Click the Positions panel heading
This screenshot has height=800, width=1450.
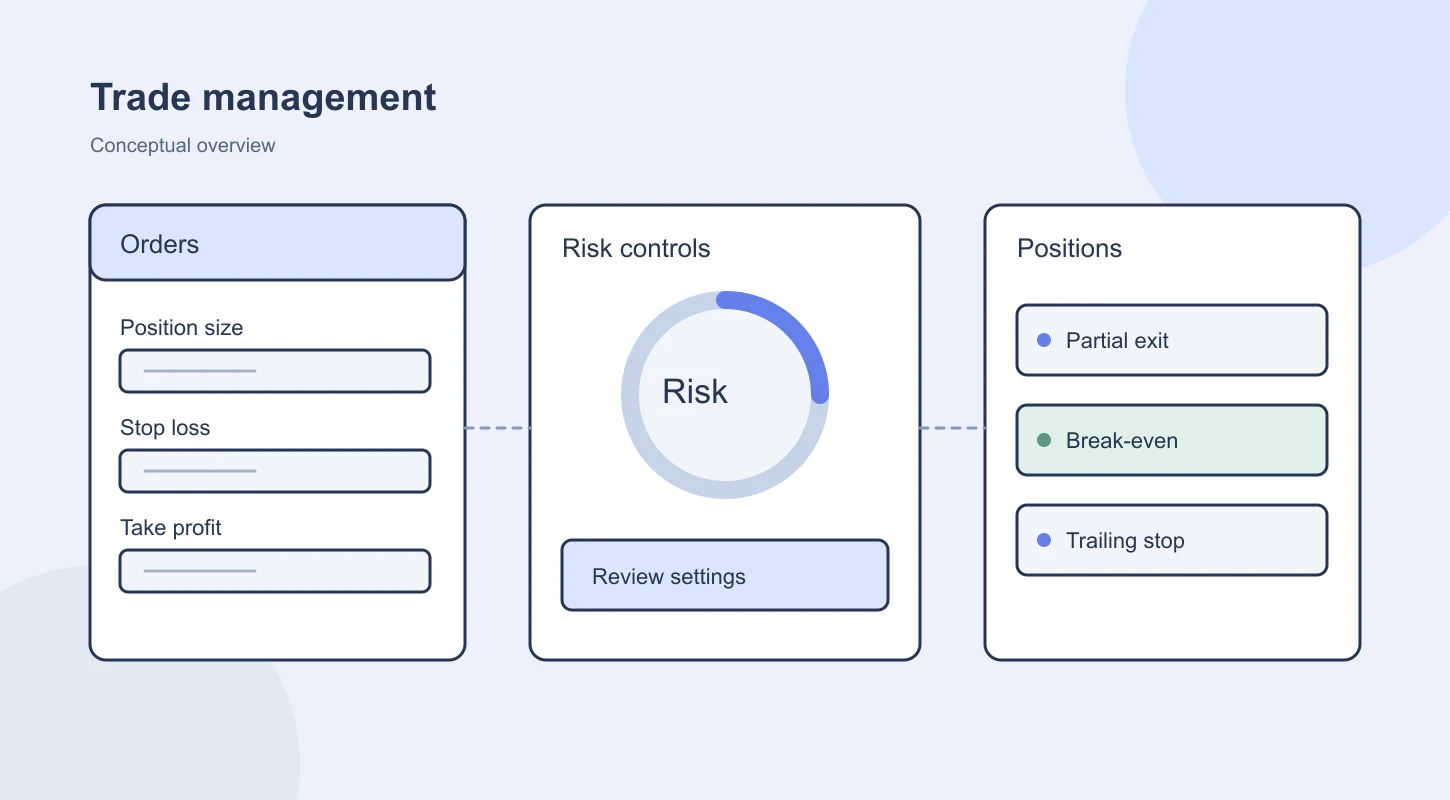click(x=1069, y=248)
